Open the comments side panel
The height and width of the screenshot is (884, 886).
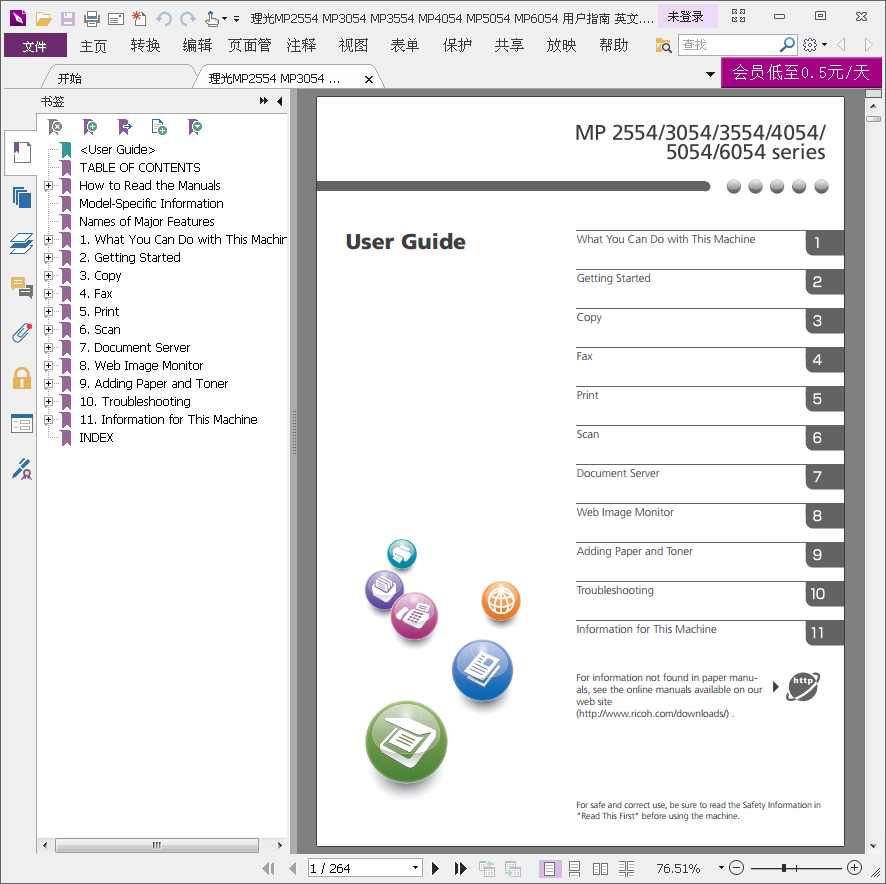(21, 288)
